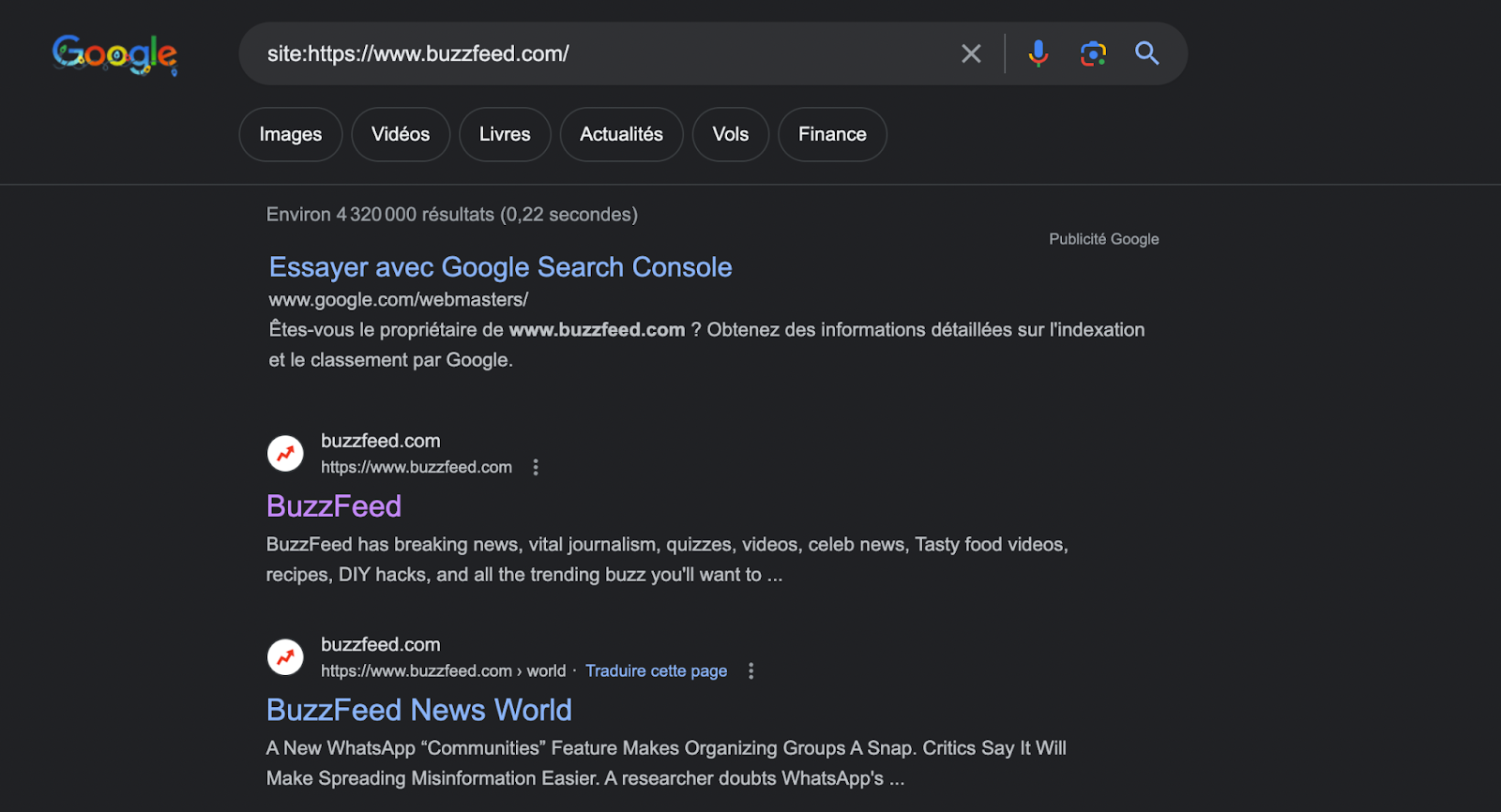Image resolution: width=1501 pixels, height=812 pixels.
Task: Click the magnifying glass search icon
Action: 1146,53
